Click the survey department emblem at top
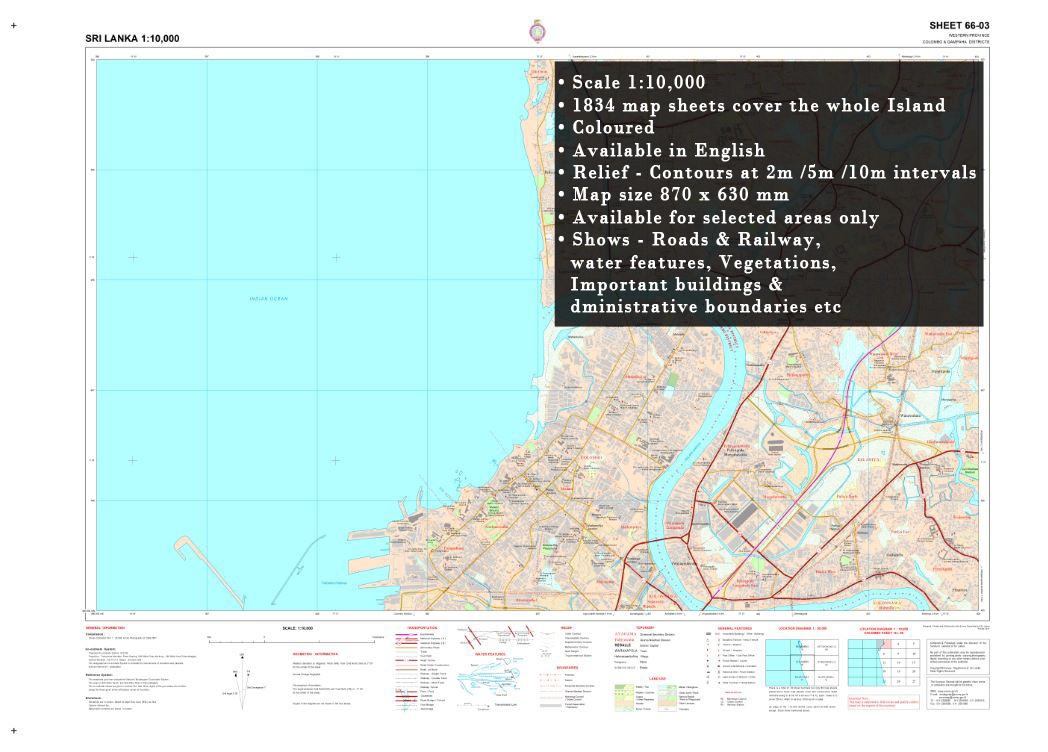 click(x=537, y=31)
